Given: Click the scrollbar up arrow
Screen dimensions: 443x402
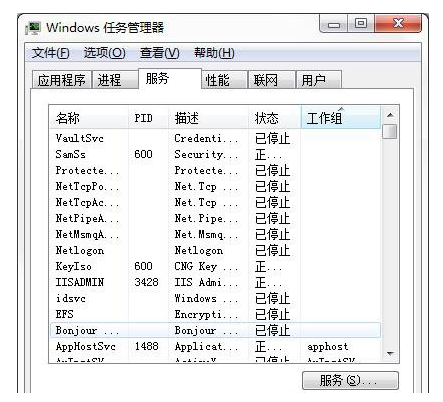Looking at the screenshot, I should 390,115.
